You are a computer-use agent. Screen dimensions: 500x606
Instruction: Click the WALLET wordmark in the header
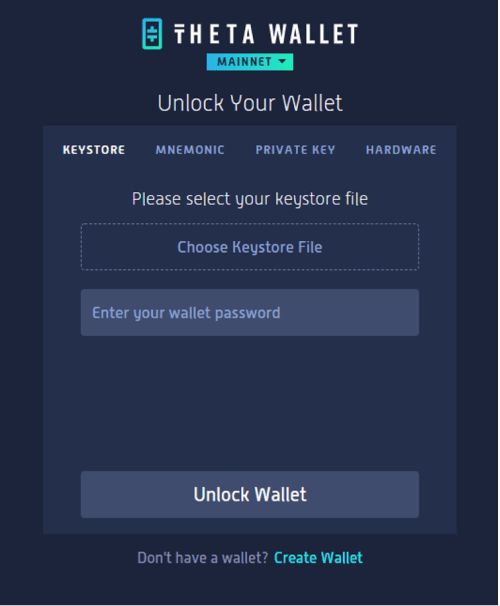click(313, 34)
